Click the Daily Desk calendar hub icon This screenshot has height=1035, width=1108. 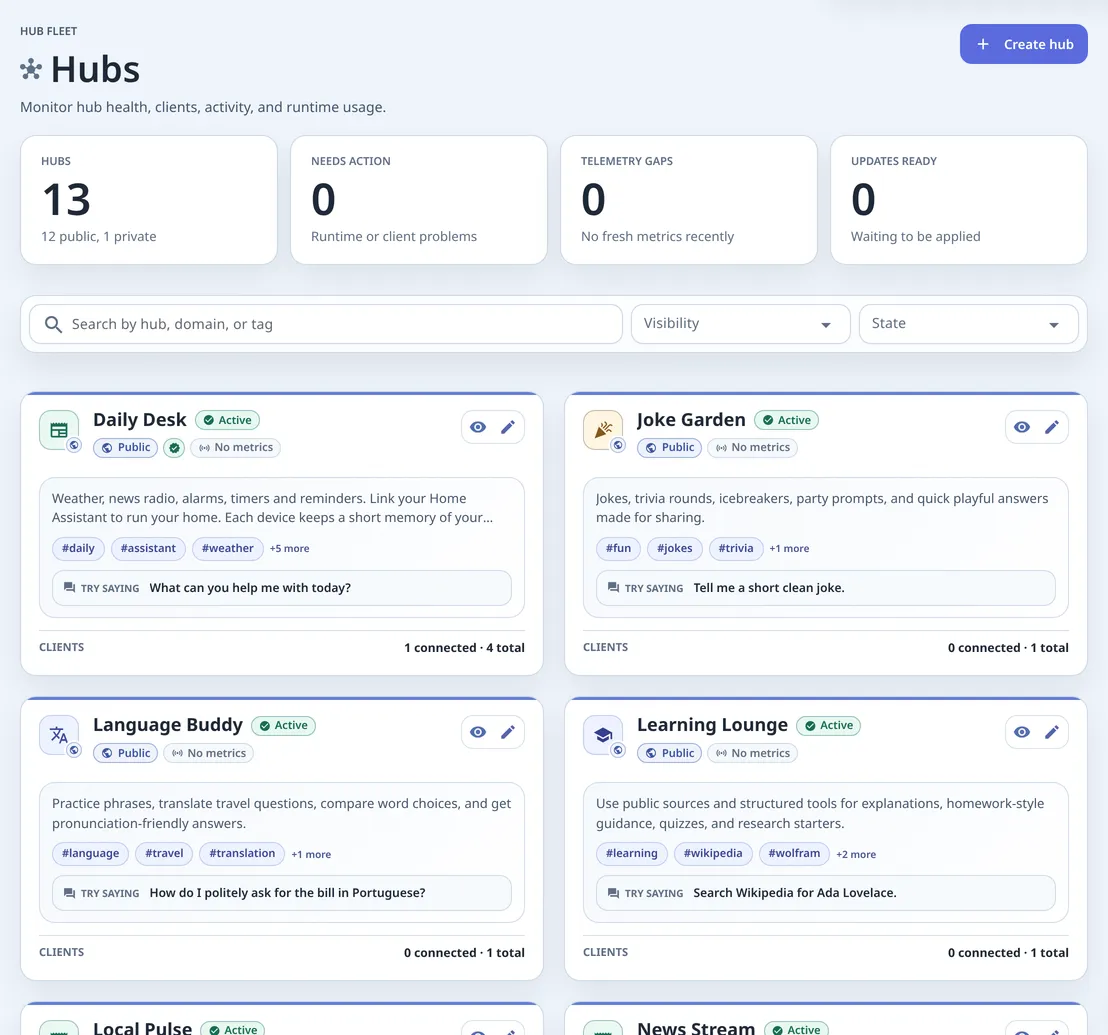point(59,430)
